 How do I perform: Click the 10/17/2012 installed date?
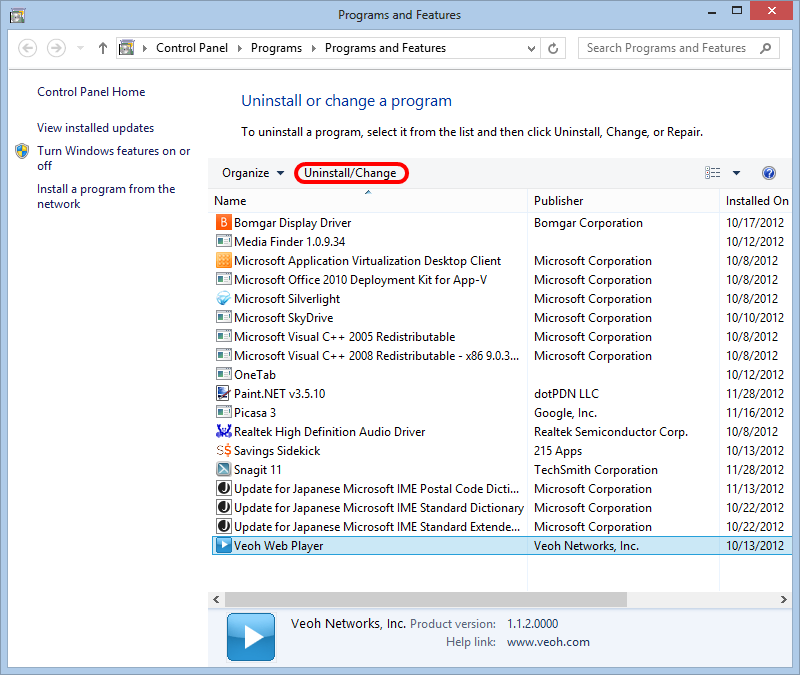point(755,222)
